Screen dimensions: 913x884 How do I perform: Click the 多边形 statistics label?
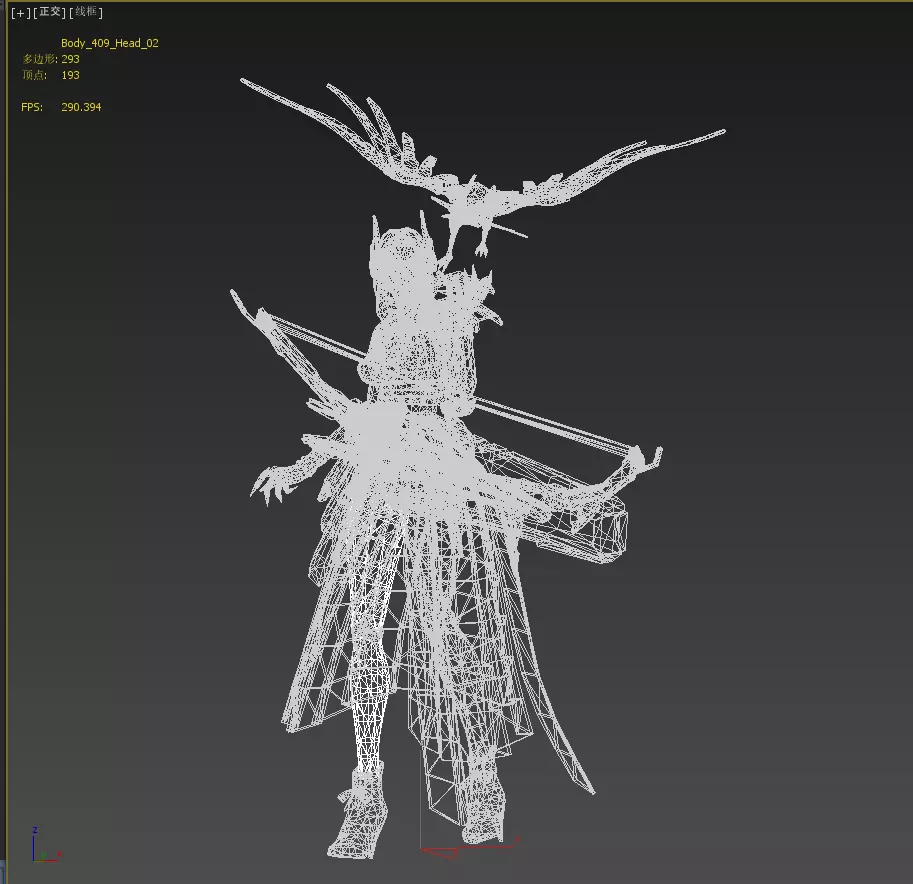(x=40, y=59)
